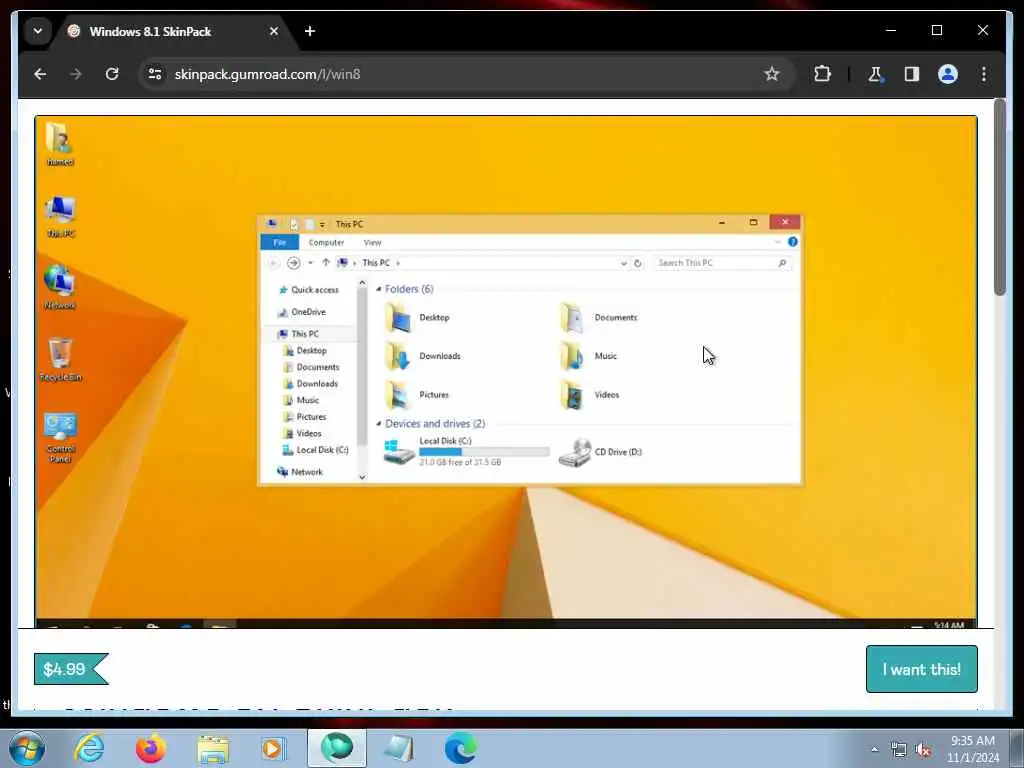Click the "I want this!" button
This screenshot has height=768, width=1024.
point(921,669)
